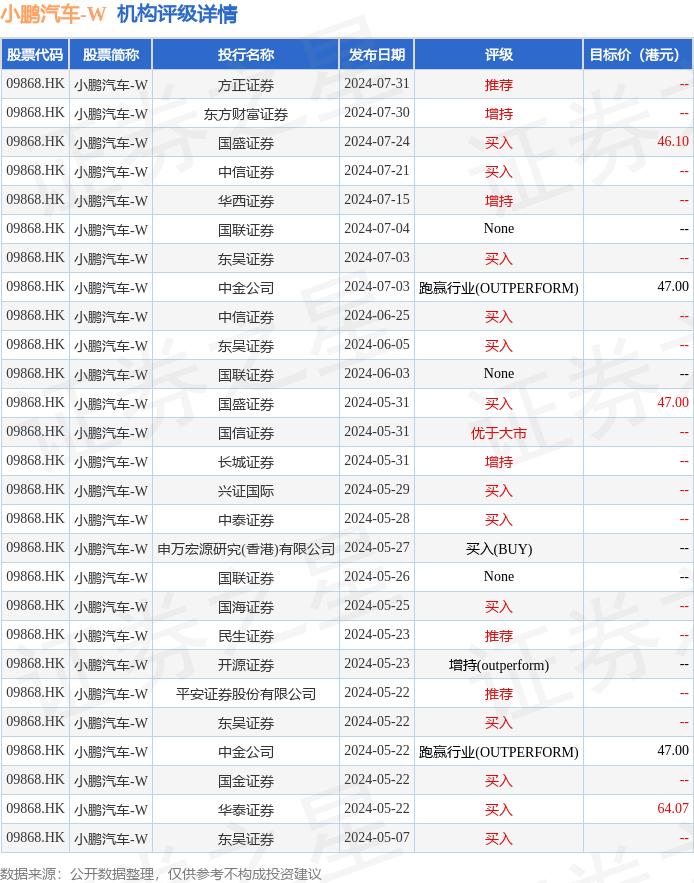694x883 pixels.
Task: Click 方正证券 in the 2024-07-31 row
Action: (x=246, y=84)
